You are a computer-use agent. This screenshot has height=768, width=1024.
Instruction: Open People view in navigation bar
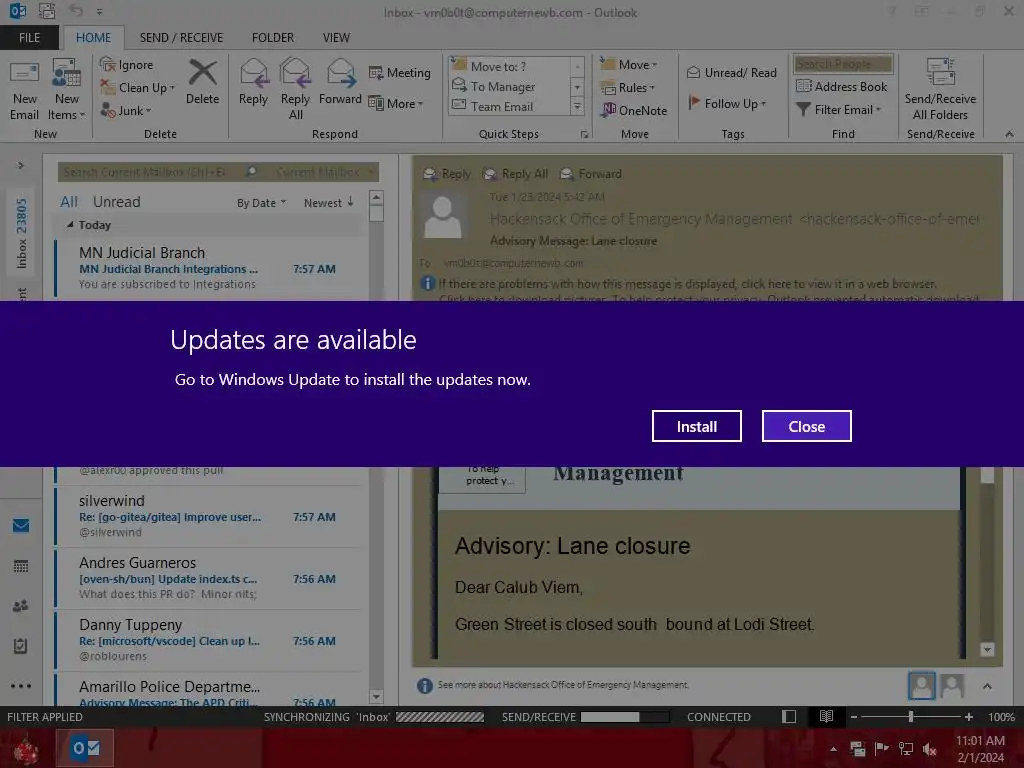21,606
